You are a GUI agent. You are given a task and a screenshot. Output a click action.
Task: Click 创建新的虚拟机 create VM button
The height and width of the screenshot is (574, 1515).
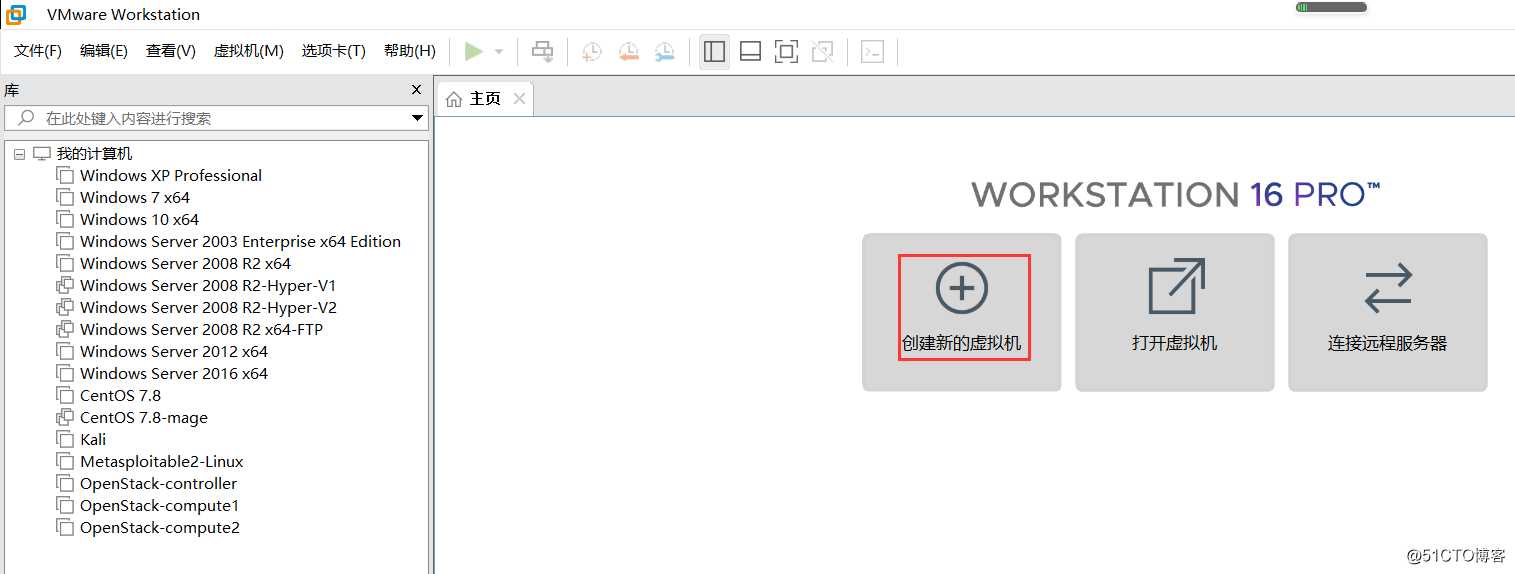click(962, 312)
